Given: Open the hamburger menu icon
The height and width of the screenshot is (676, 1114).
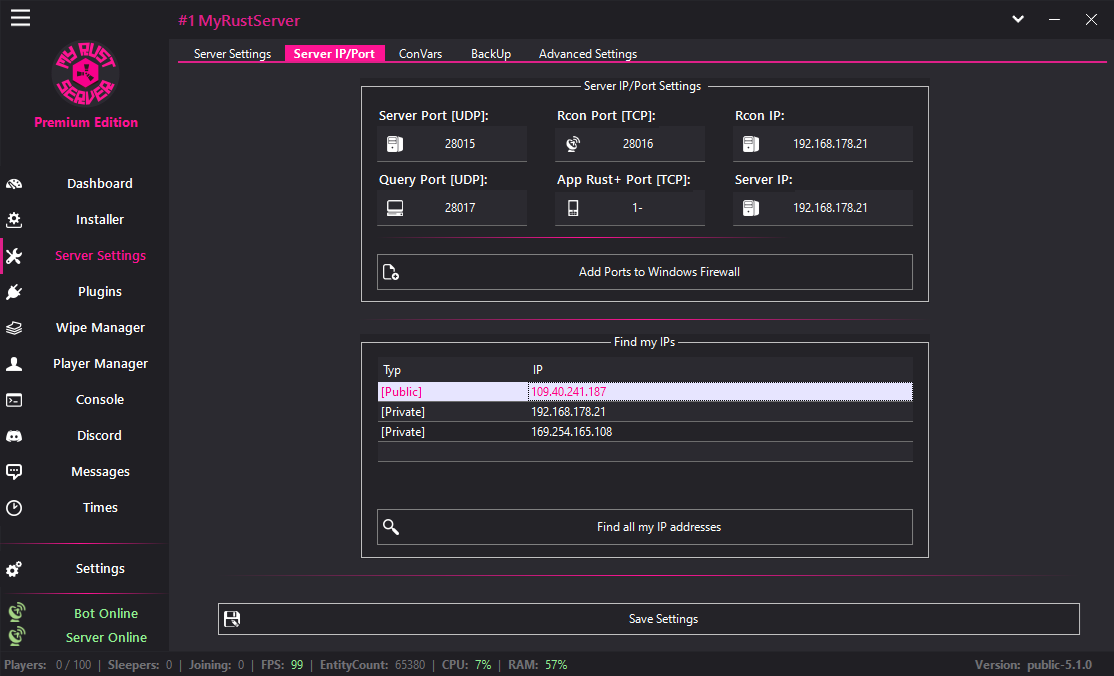Looking at the screenshot, I should [20, 18].
